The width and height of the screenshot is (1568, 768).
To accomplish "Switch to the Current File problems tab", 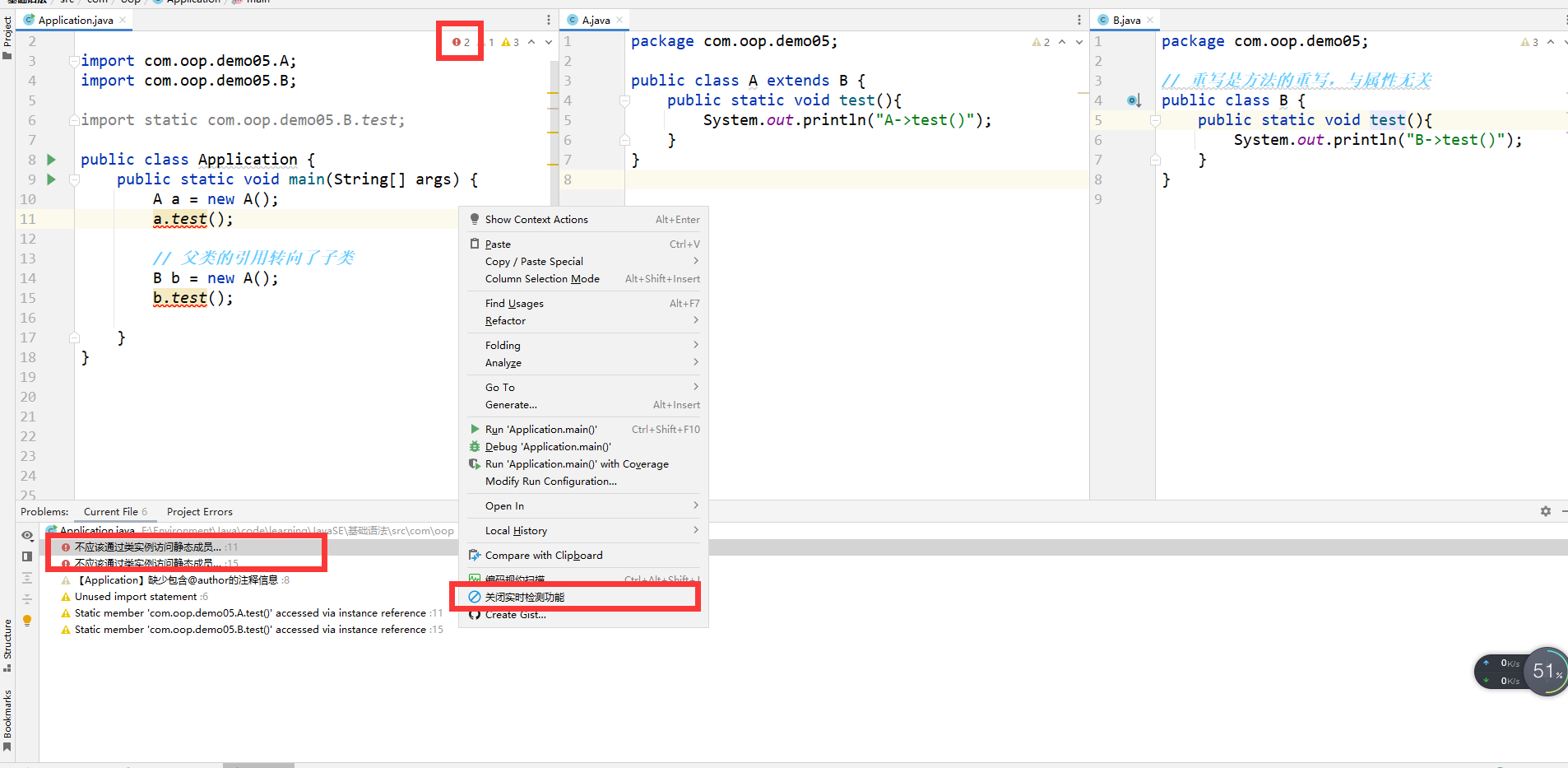I will pyautogui.click(x=115, y=511).
